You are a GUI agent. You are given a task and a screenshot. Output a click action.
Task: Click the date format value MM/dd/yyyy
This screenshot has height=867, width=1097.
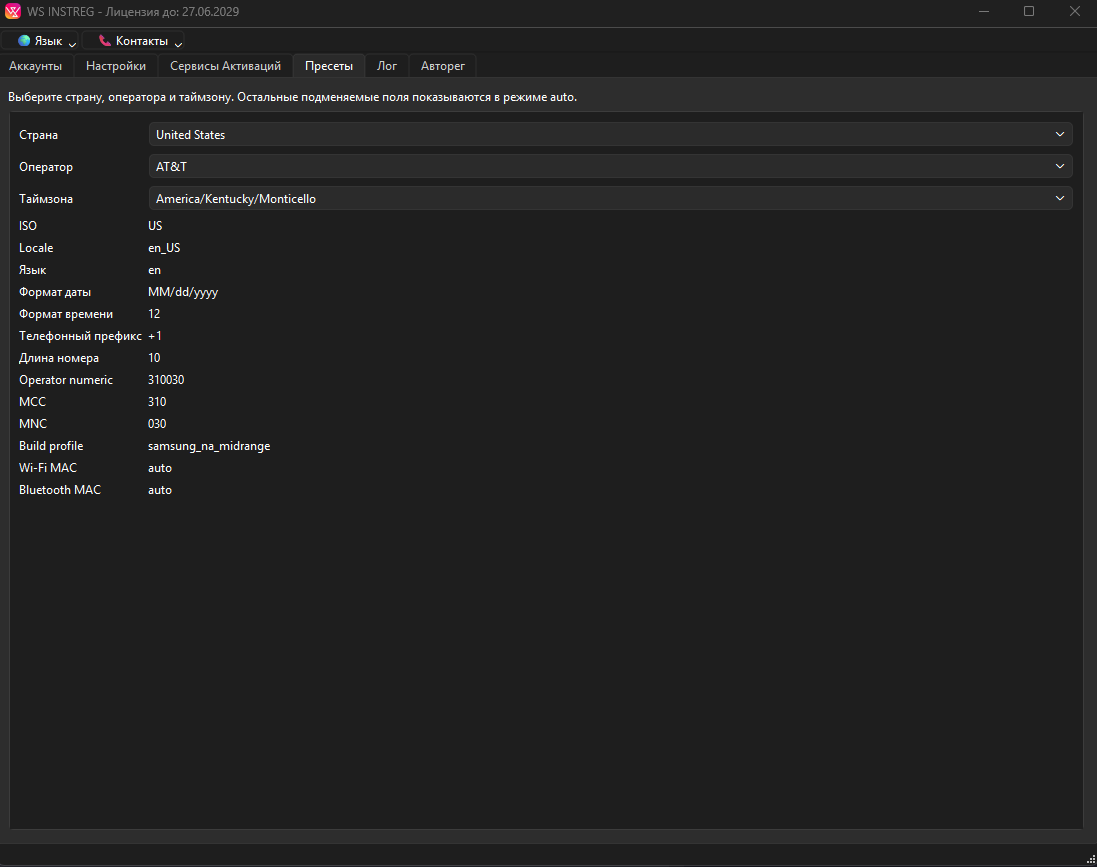coord(183,292)
